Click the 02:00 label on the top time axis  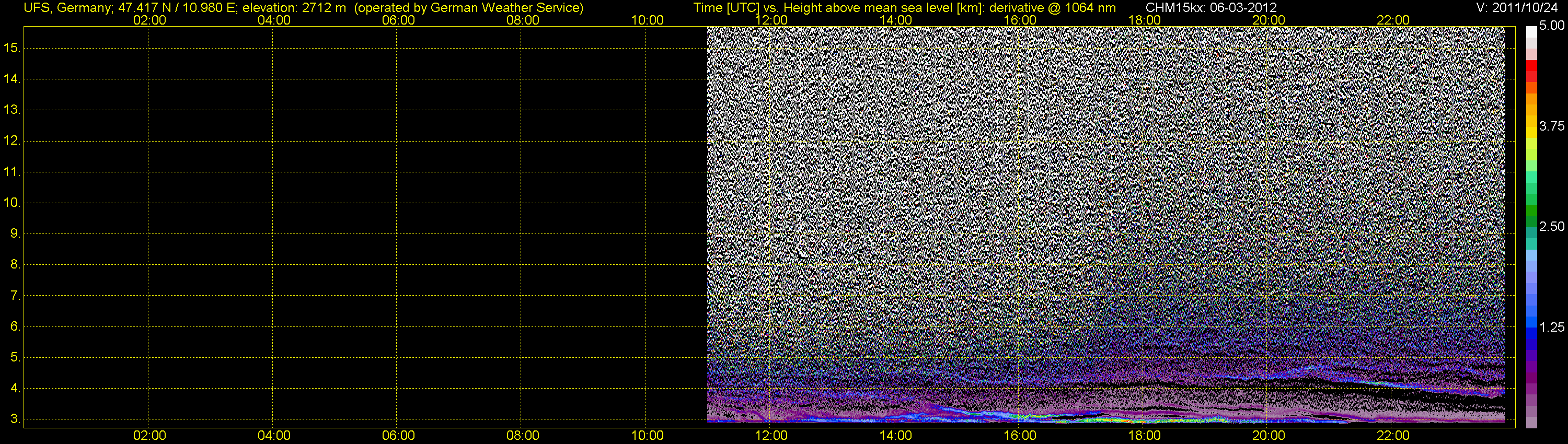(149, 20)
